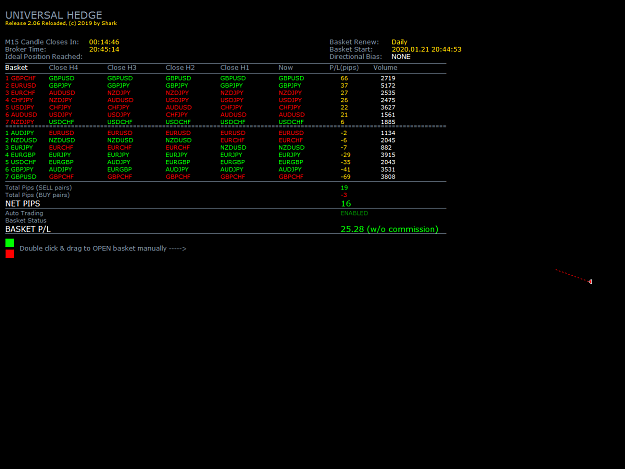Click P/L value -69 pips
This screenshot has width=625, height=469.
click(x=345, y=177)
